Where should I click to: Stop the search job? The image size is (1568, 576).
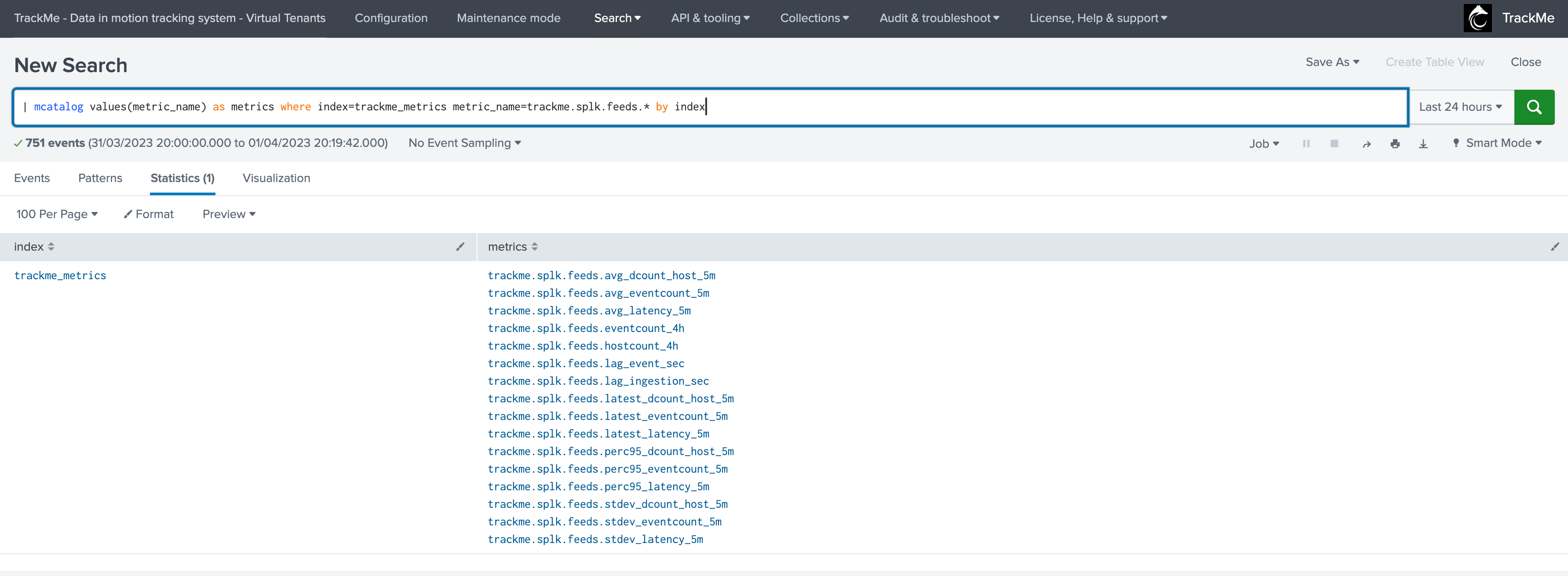[x=1334, y=144]
